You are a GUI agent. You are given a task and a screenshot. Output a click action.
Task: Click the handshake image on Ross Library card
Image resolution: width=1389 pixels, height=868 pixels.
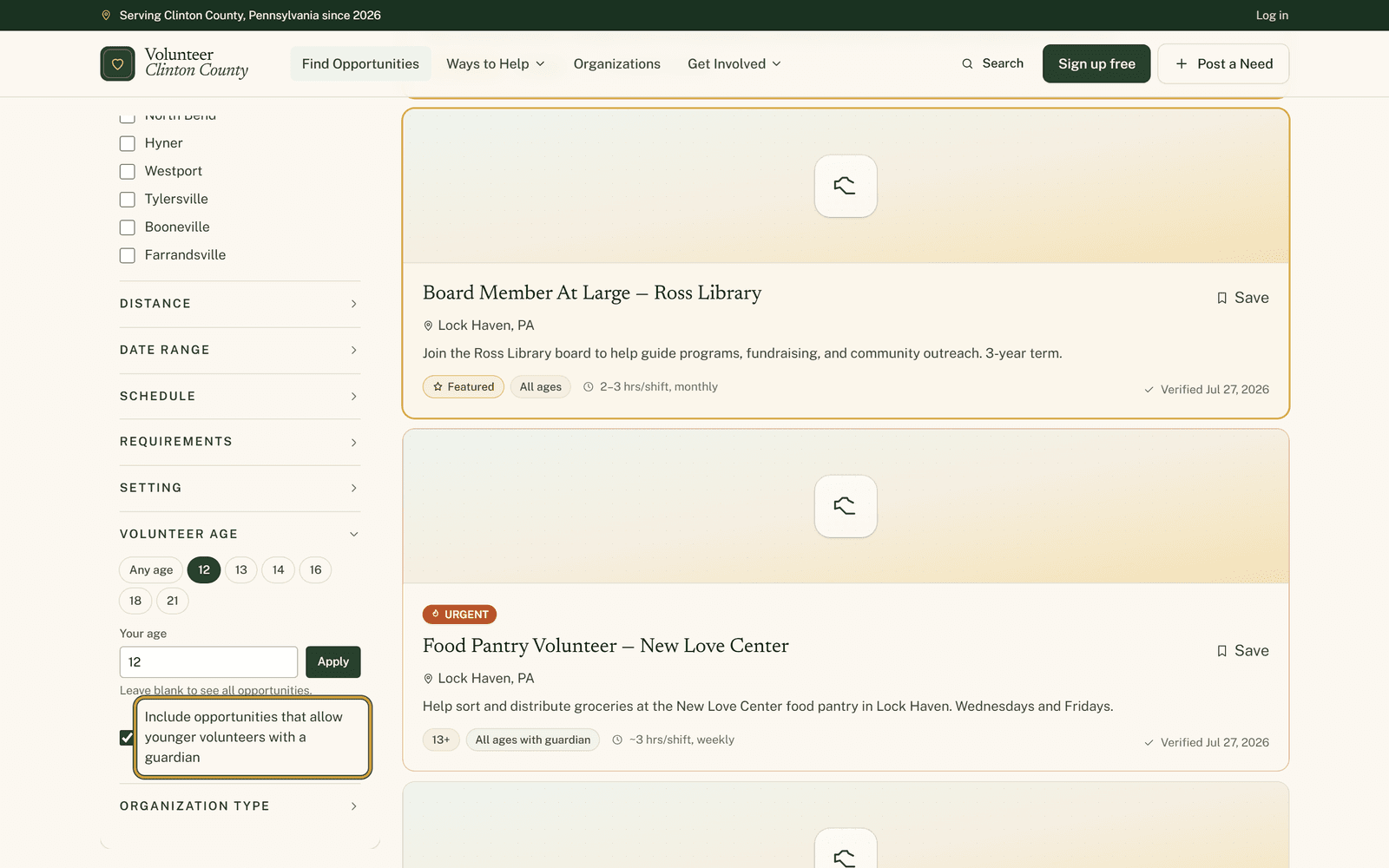(846, 186)
